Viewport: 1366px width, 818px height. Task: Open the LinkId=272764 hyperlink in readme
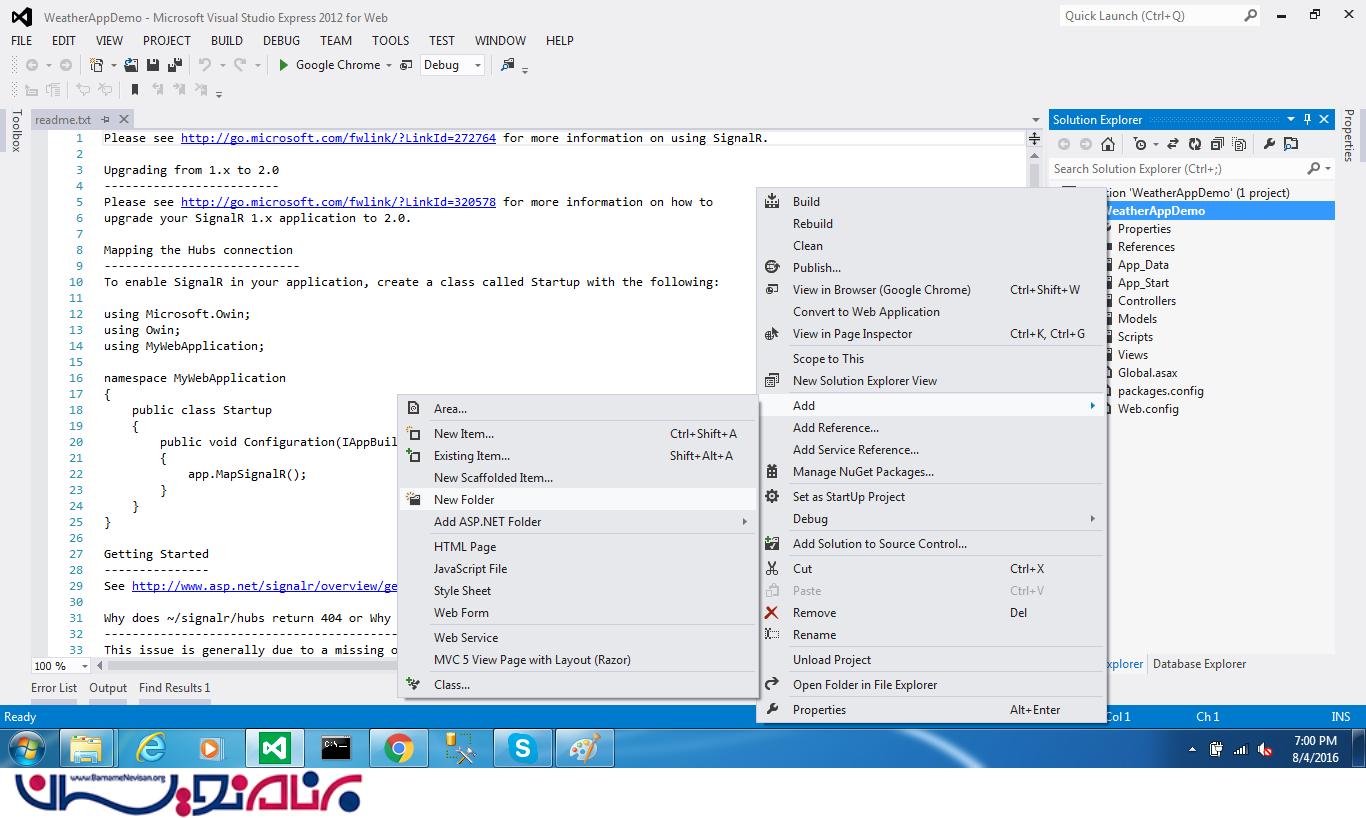point(338,138)
